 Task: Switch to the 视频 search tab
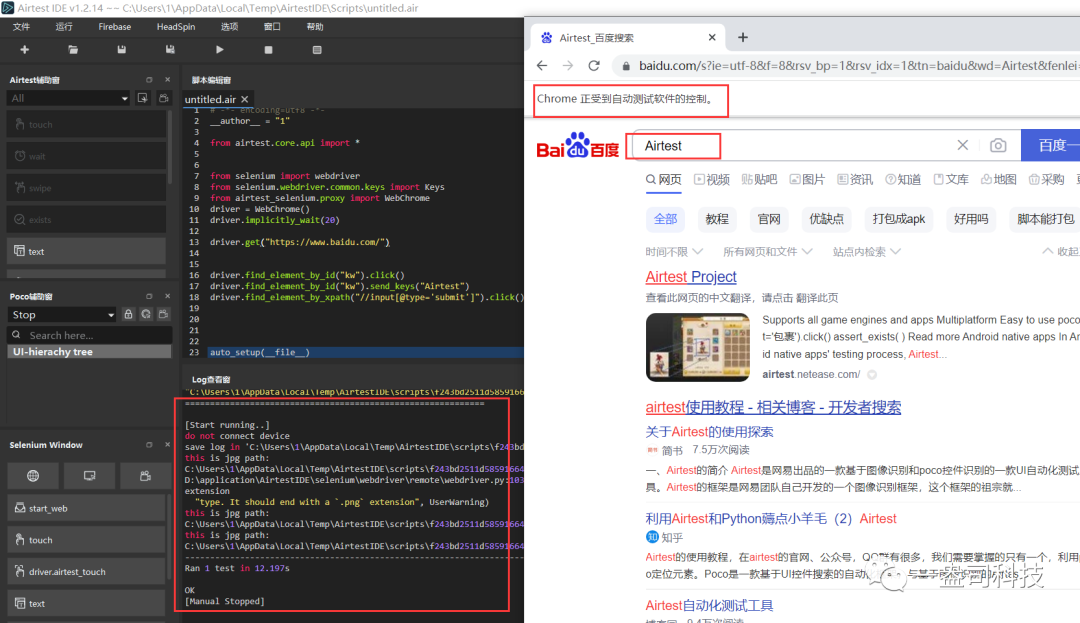[x=712, y=180]
